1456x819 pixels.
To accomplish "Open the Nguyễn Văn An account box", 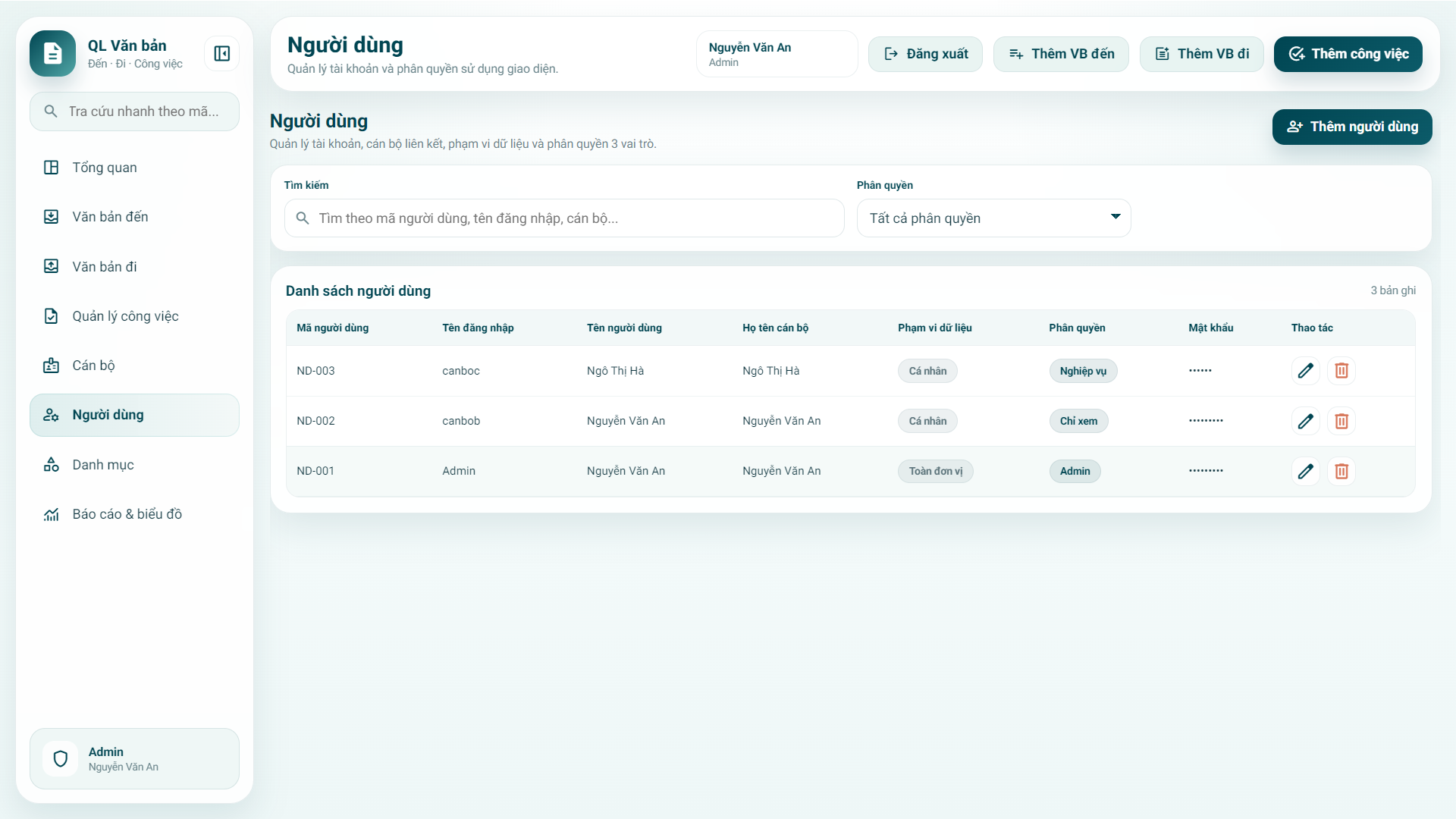I will [x=777, y=54].
